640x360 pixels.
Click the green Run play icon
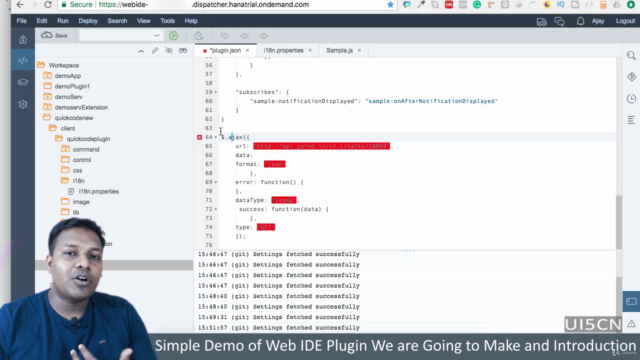(173, 36)
